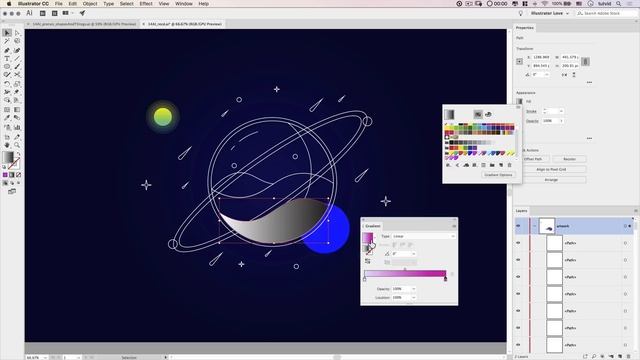Click Reverse Gradient icon in Gradient panel
The width and height of the screenshot is (640, 360).
[368, 261]
